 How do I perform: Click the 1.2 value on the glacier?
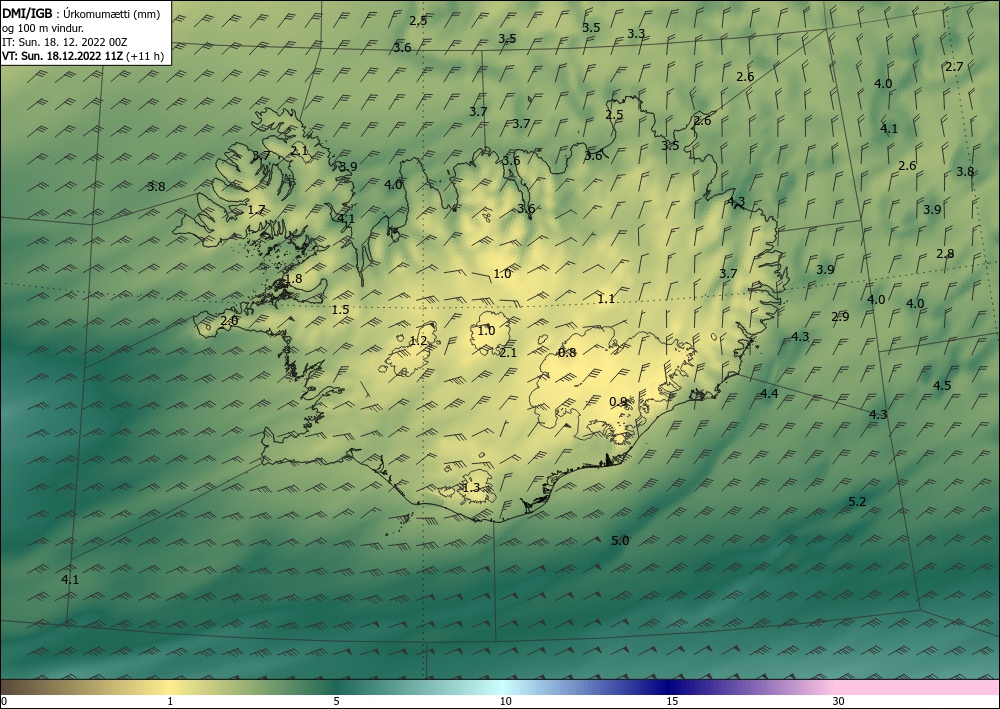(x=418, y=341)
